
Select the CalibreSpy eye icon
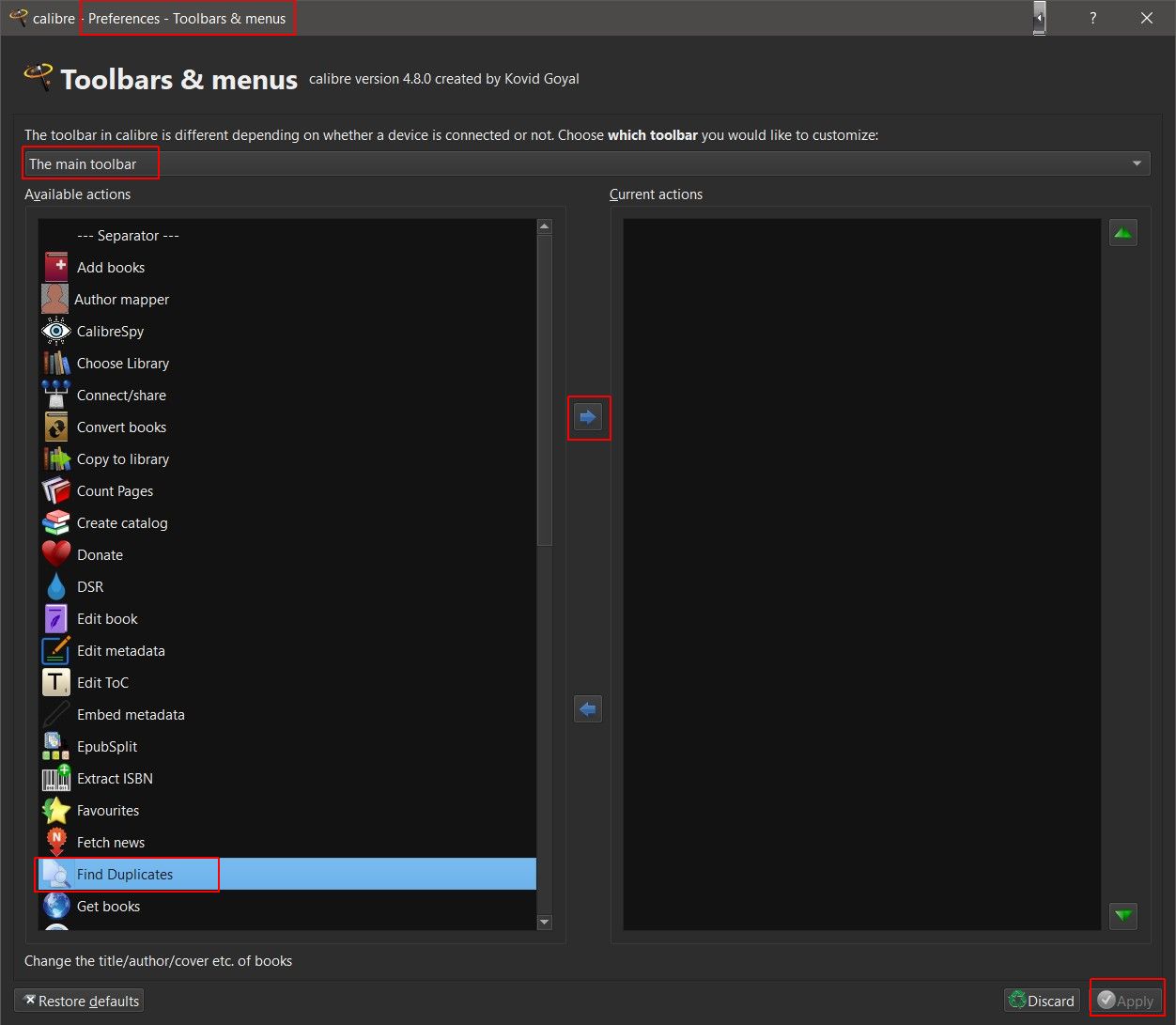pyautogui.click(x=56, y=331)
